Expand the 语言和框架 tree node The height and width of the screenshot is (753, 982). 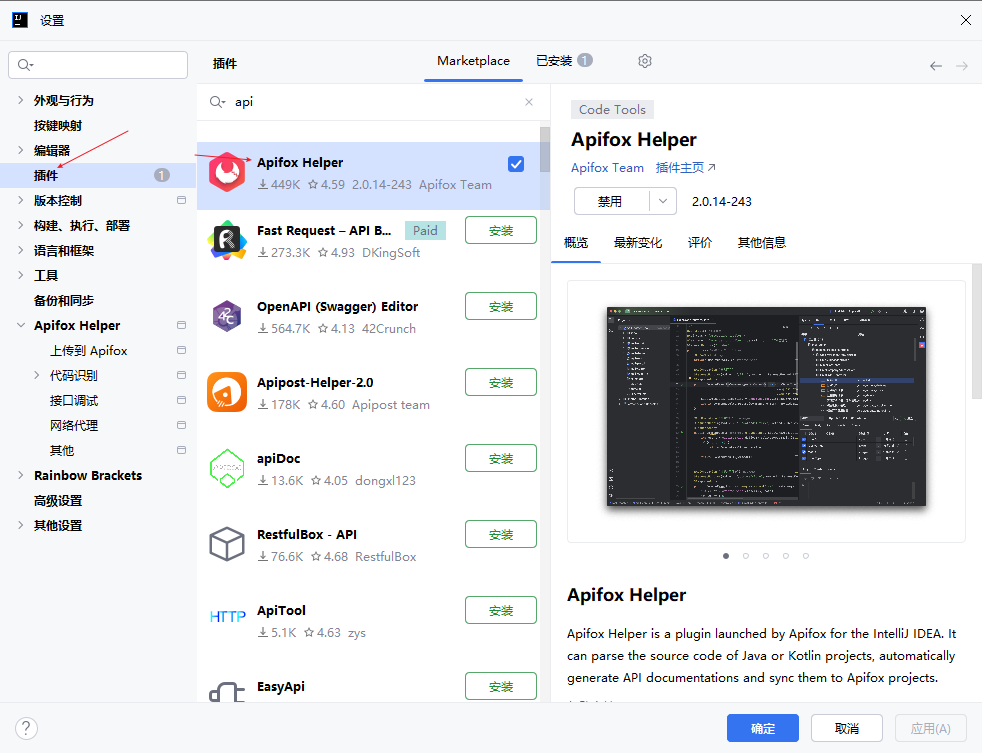tap(21, 251)
